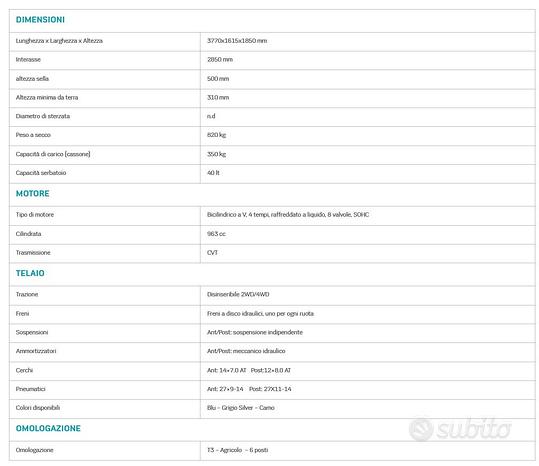Image resolution: width=539 pixels, height=466 pixels.
Task: Select the Pneumatici tire size value
Action: point(249,389)
